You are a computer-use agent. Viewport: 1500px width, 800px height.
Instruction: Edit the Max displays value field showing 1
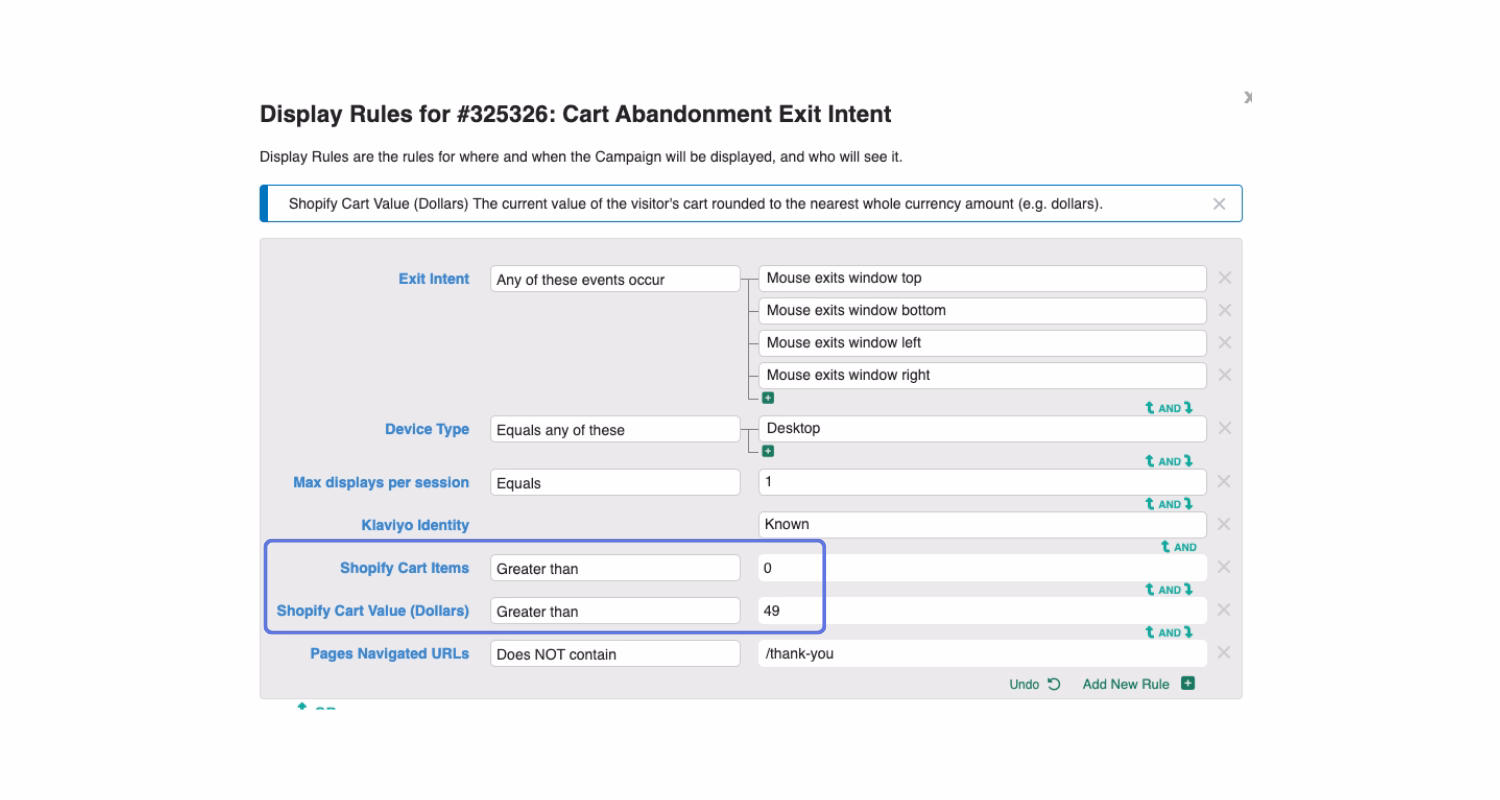(982, 481)
